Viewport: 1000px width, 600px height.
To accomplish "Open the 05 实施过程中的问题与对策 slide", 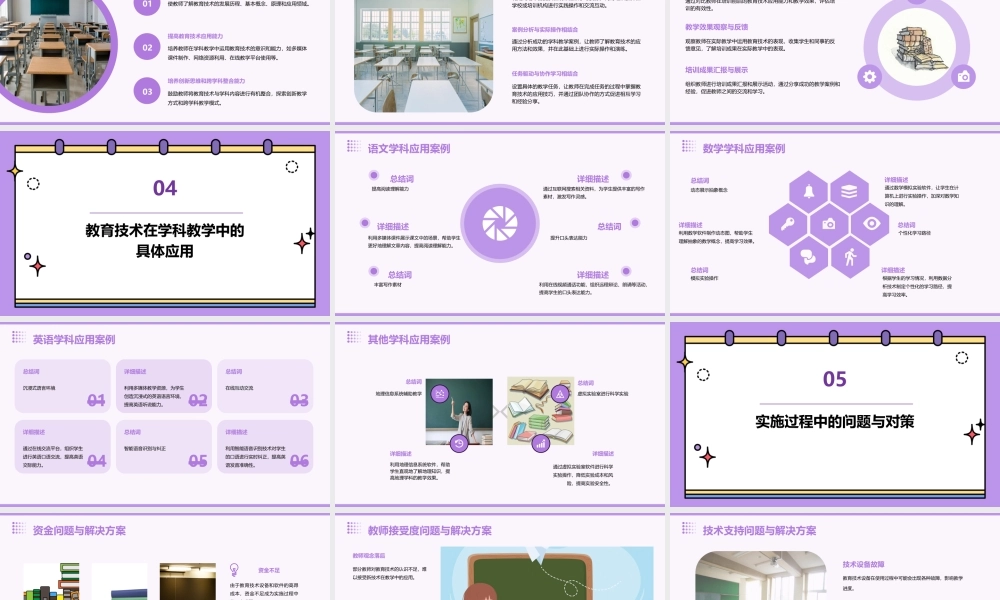I will (x=835, y=414).
